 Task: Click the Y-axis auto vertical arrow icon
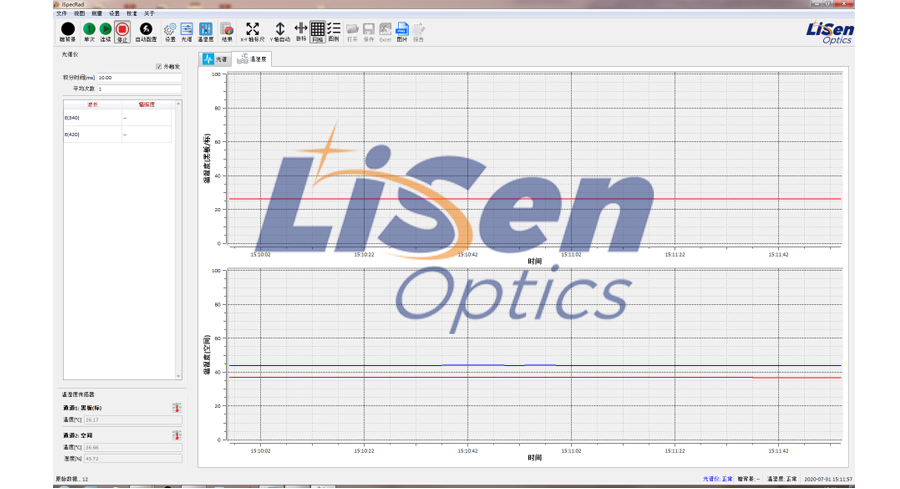click(280, 32)
